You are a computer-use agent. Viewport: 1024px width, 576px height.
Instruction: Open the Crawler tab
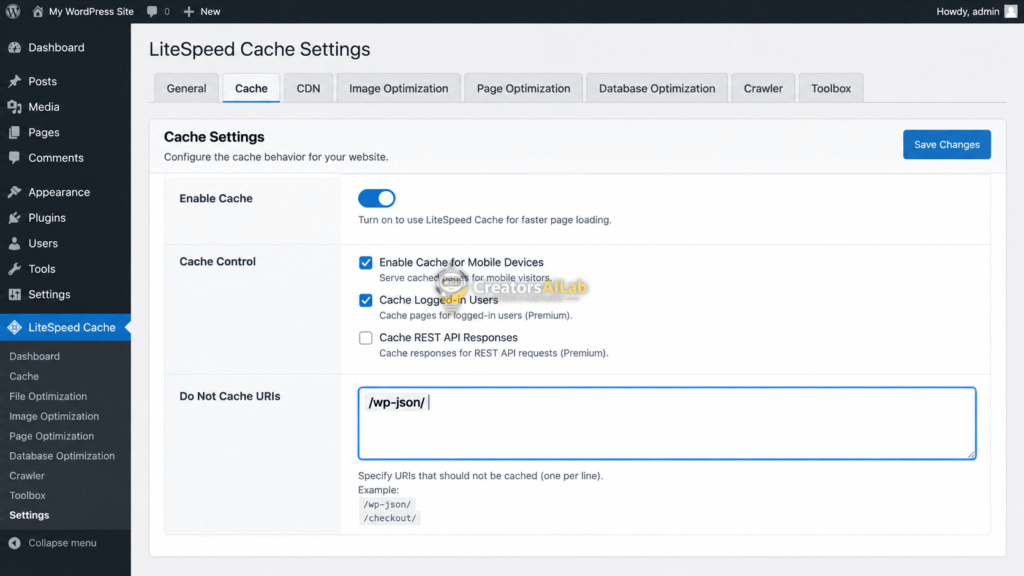coord(763,88)
